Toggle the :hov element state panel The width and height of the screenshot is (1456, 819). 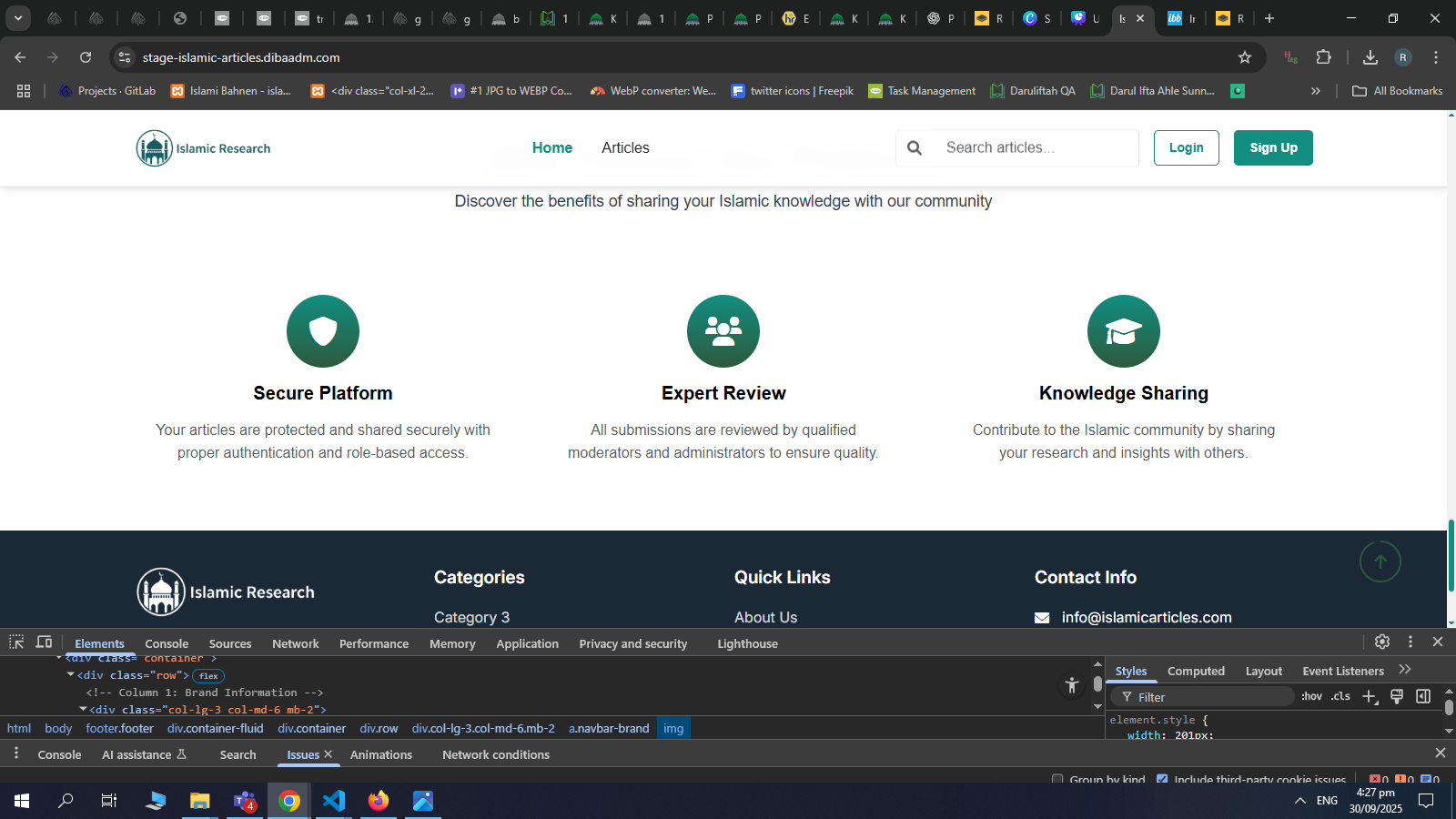coord(1311,696)
